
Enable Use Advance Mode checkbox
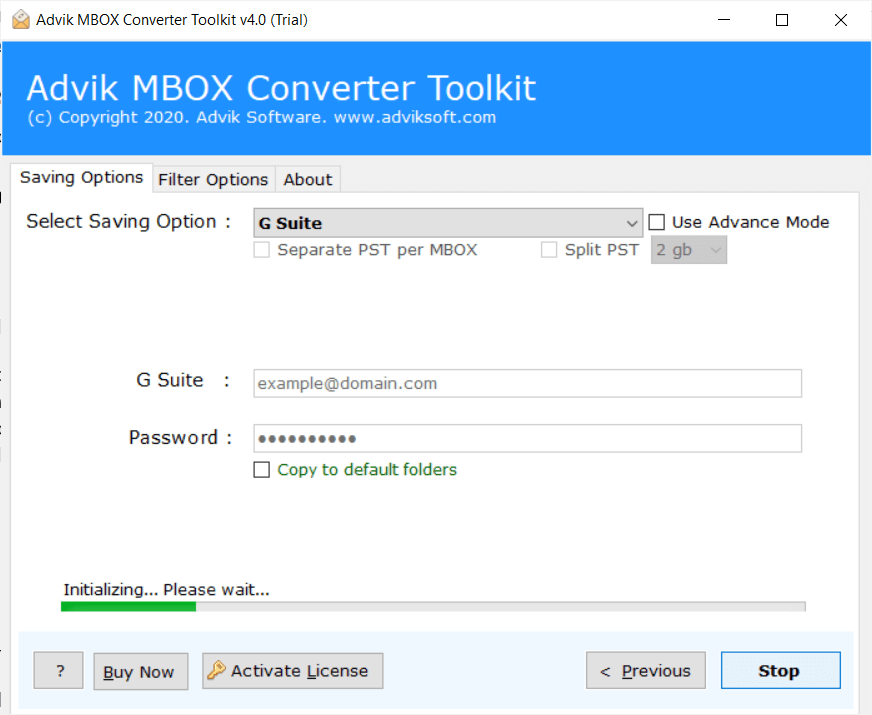tap(657, 222)
